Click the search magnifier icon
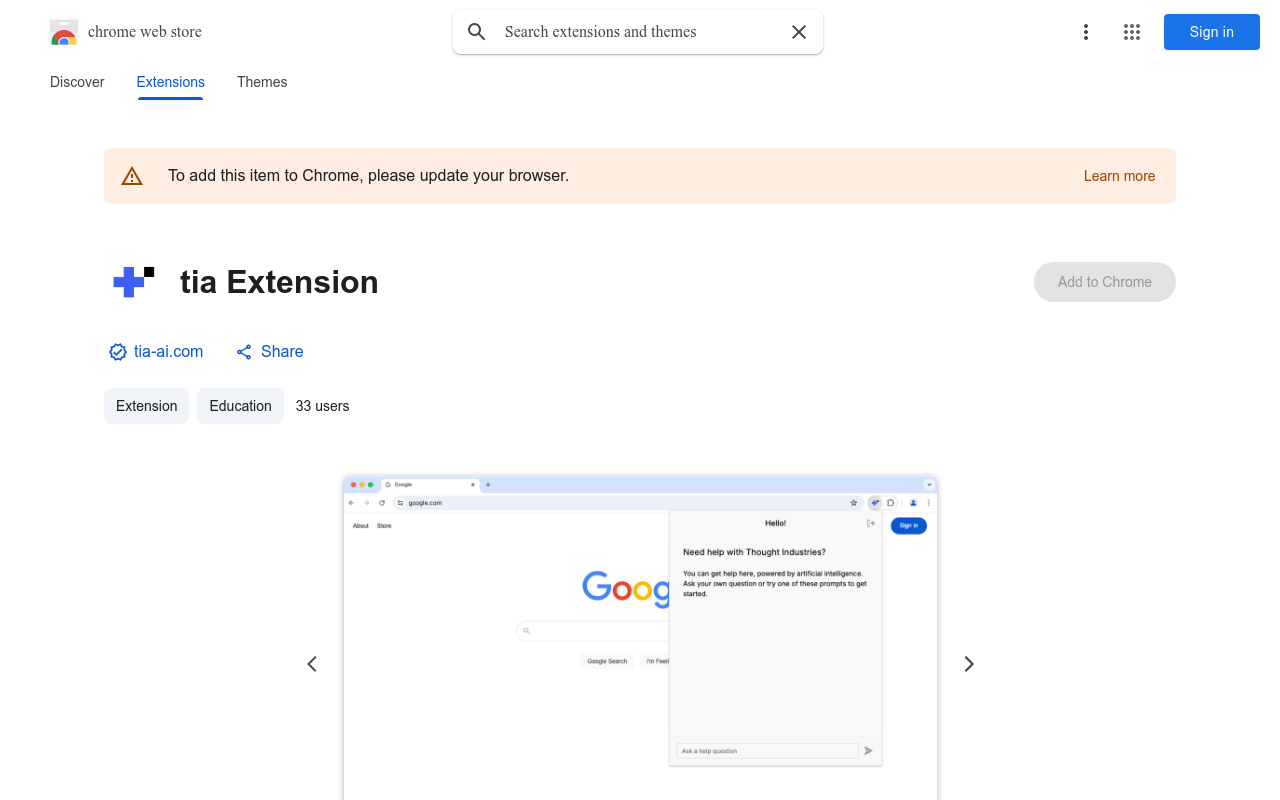Screen dimensions: 1280x800 pyautogui.click(x=477, y=32)
